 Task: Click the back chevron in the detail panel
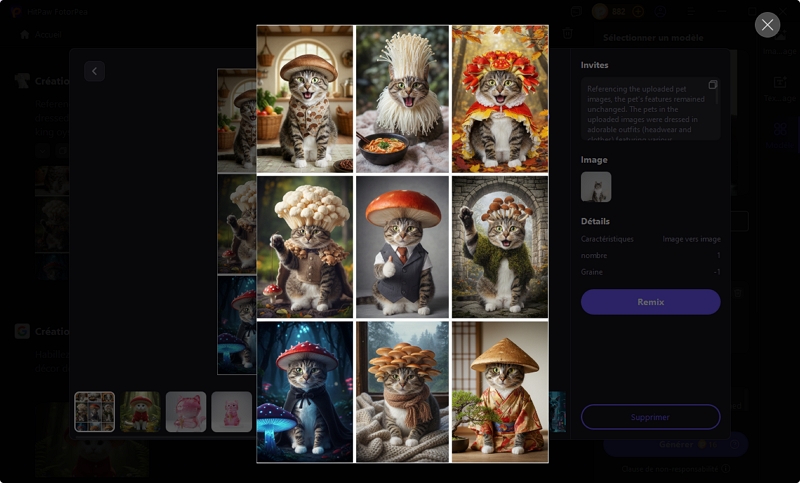pyautogui.click(x=95, y=71)
